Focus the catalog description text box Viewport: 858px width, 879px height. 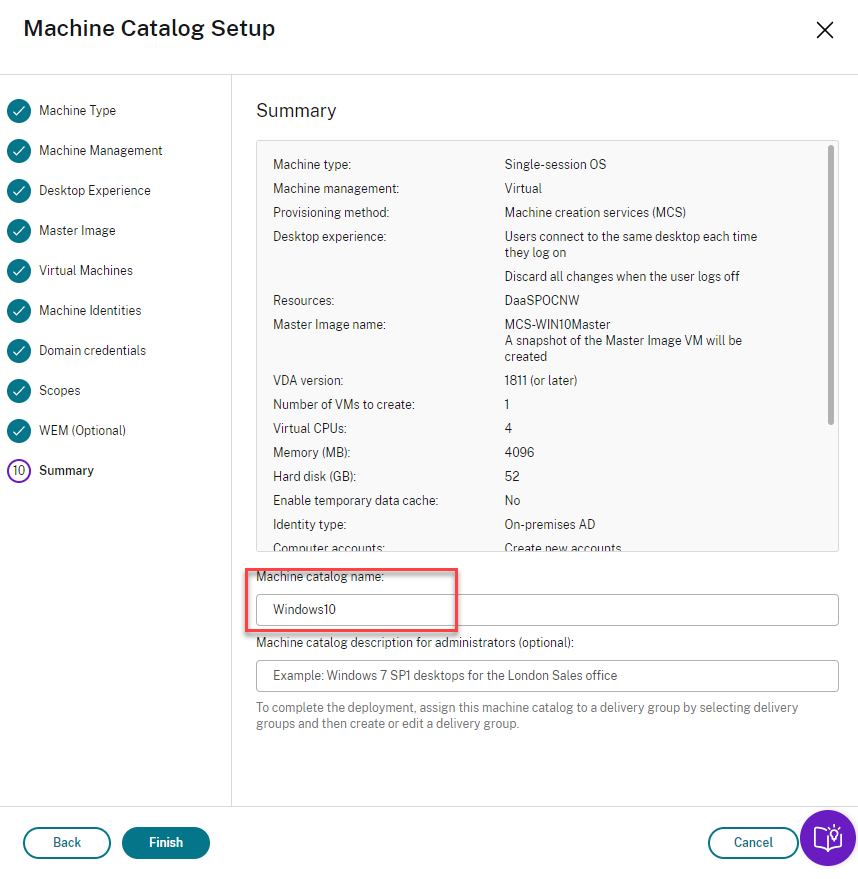point(547,676)
